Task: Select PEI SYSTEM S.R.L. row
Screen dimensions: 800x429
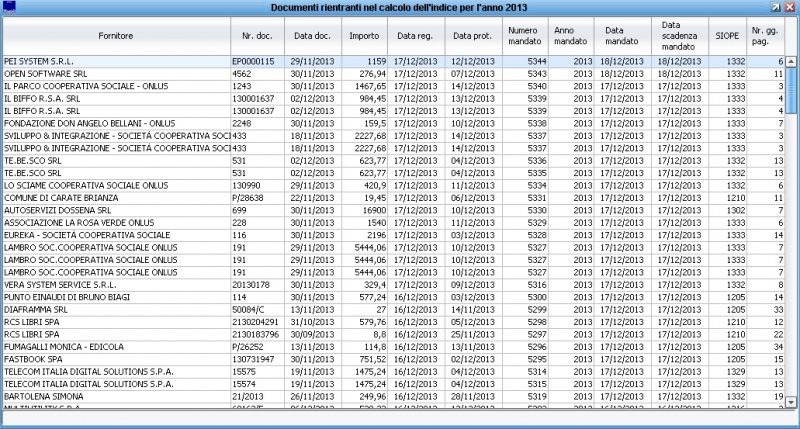Action: point(393,61)
